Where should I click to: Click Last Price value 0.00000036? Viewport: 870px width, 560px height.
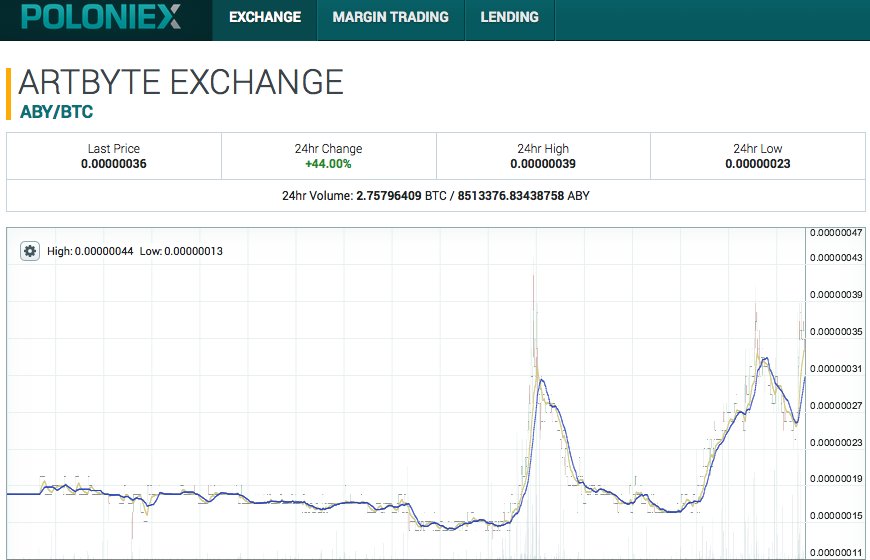(114, 164)
